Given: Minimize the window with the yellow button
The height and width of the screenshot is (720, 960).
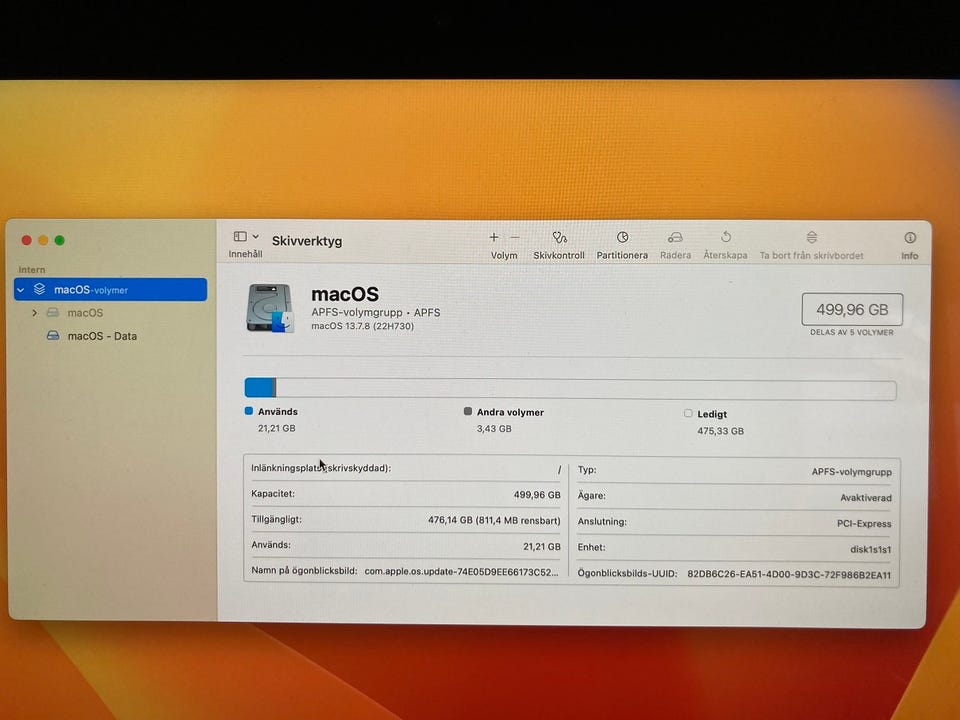Looking at the screenshot, I should click(x=43, y=240).
